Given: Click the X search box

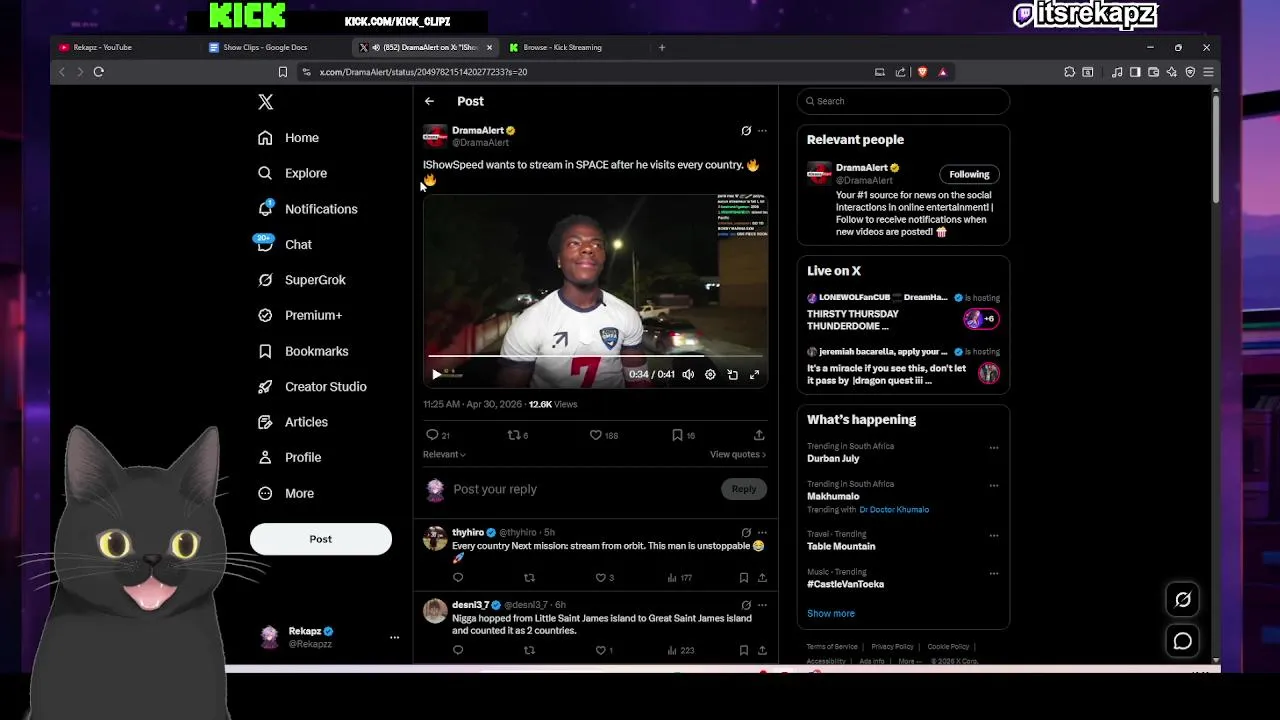Looking at the screenshot, I should point(903,101).
